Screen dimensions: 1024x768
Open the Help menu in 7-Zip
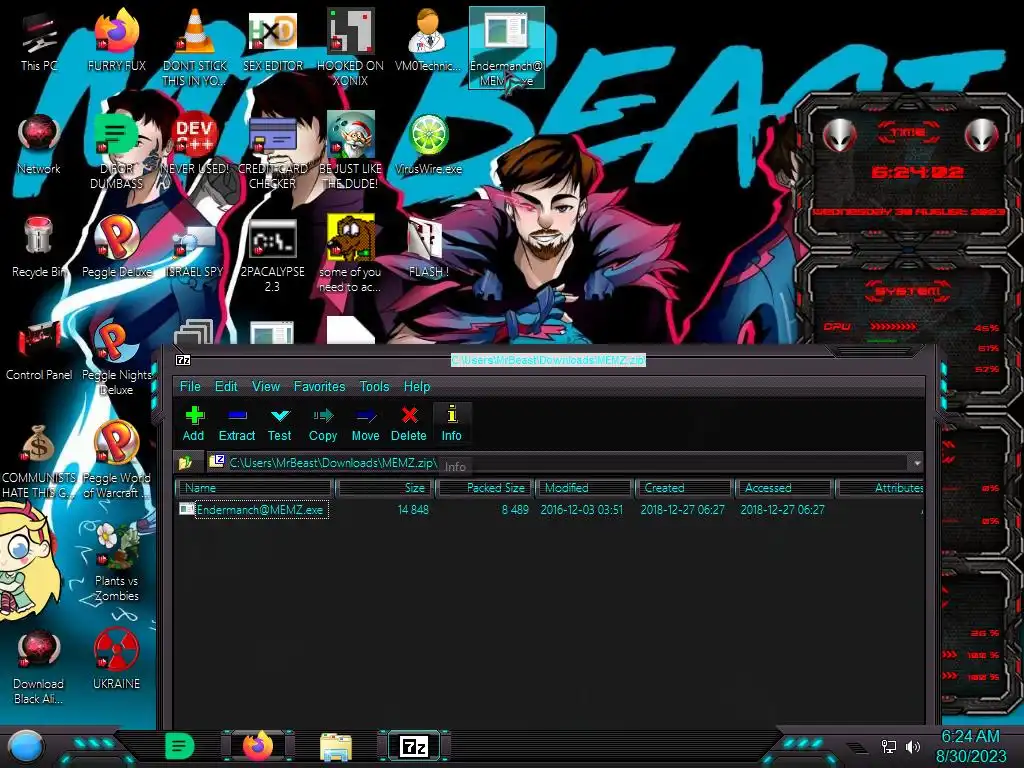(417, 387)
